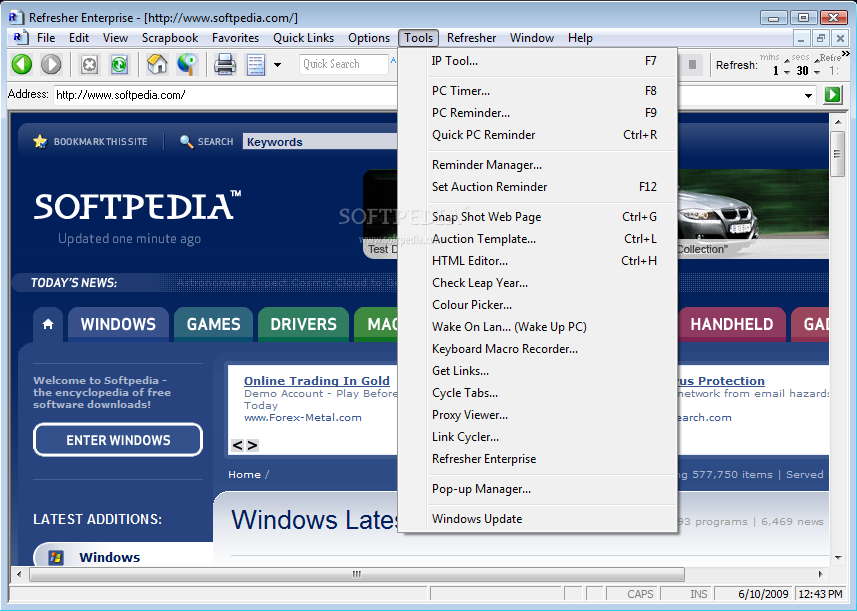
Task: Open the Refresher menu
Action: click(471, 38)
